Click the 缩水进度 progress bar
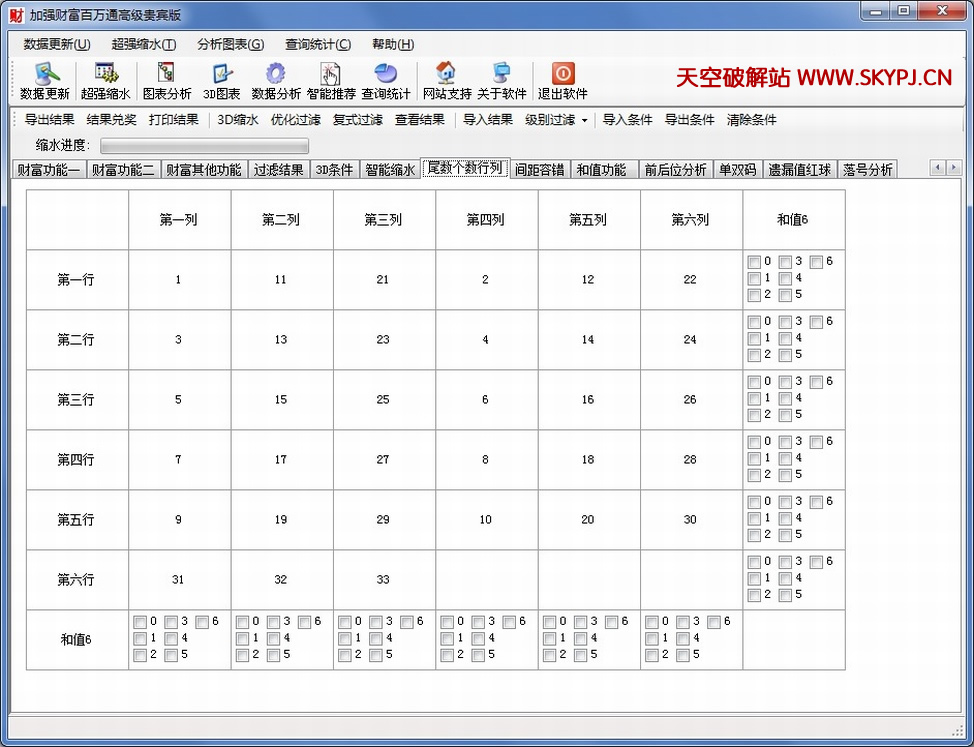Viewport: 974px width, 747px height. (205, 146)
